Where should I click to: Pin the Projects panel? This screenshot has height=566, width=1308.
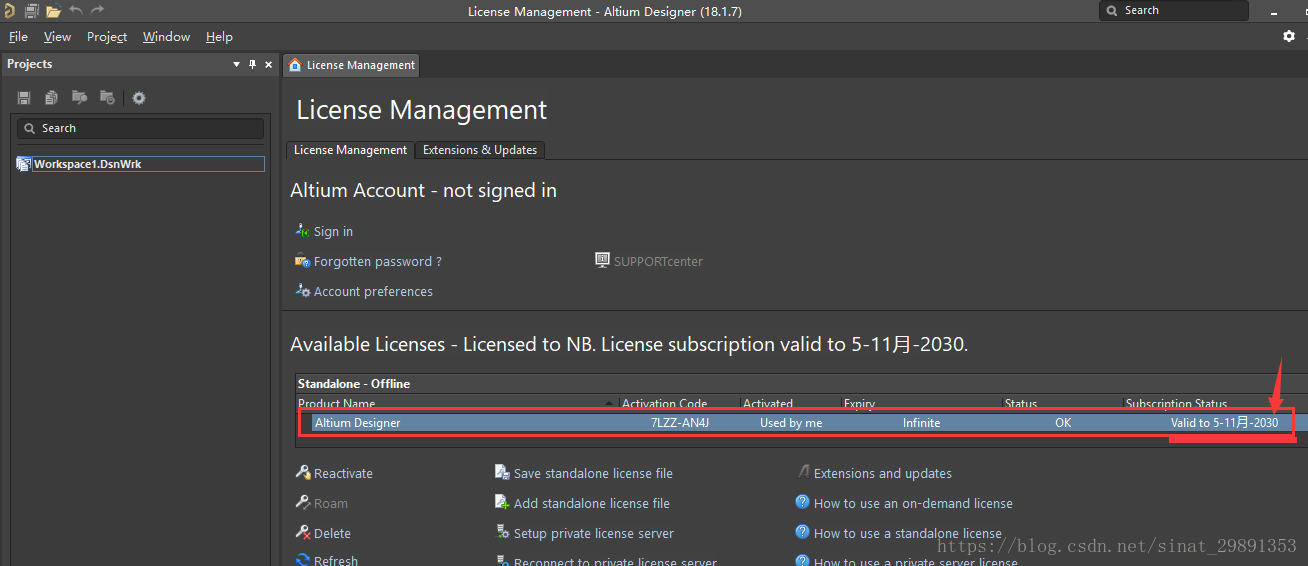pos(252,64)
